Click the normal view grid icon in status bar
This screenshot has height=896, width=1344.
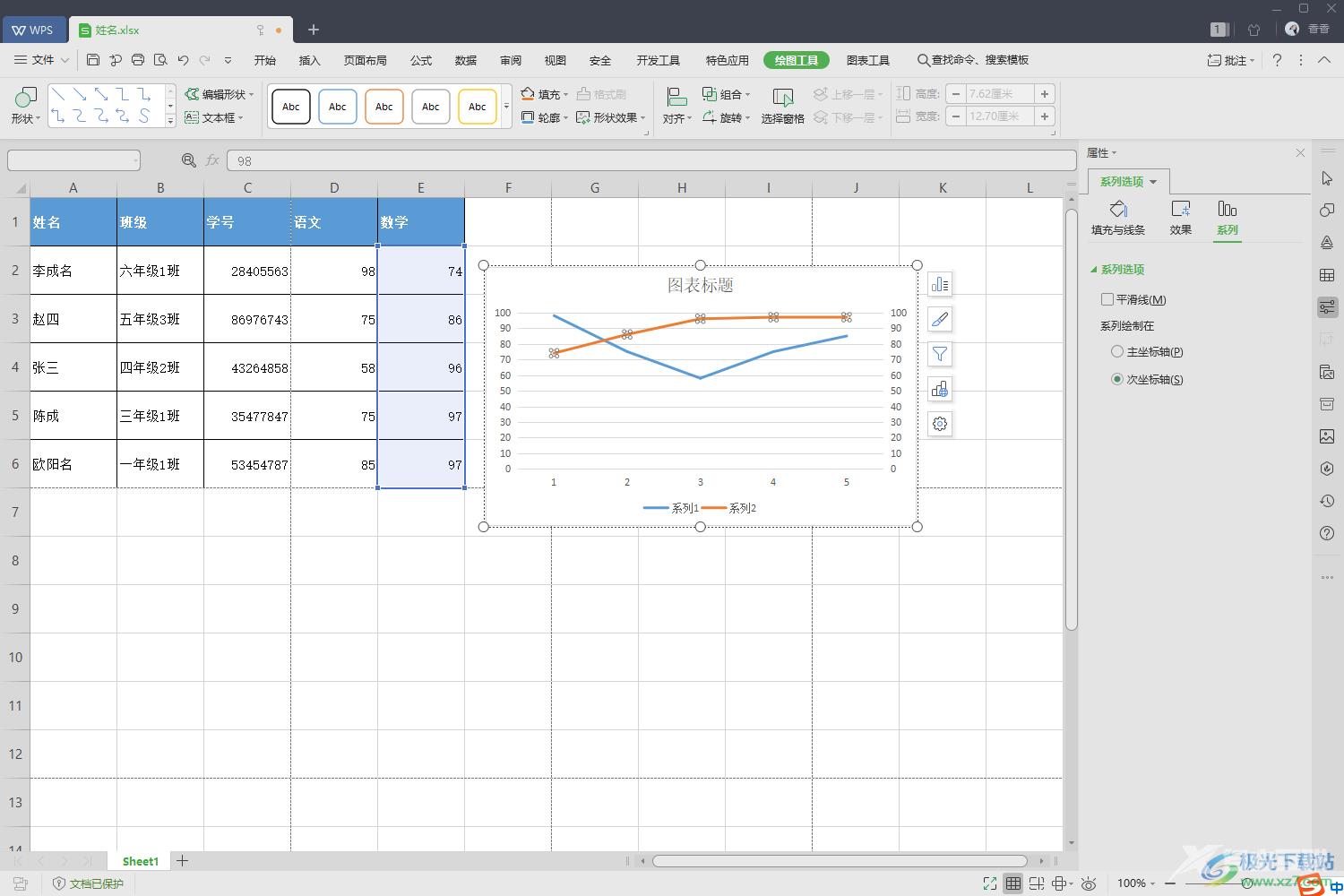pyautogui.click(x=1012, y=883)
